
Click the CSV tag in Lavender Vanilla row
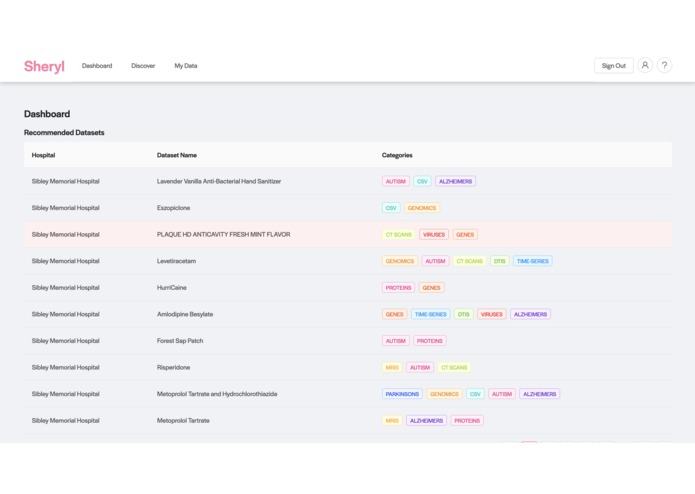pyautogui.click(x=422, y=181)
